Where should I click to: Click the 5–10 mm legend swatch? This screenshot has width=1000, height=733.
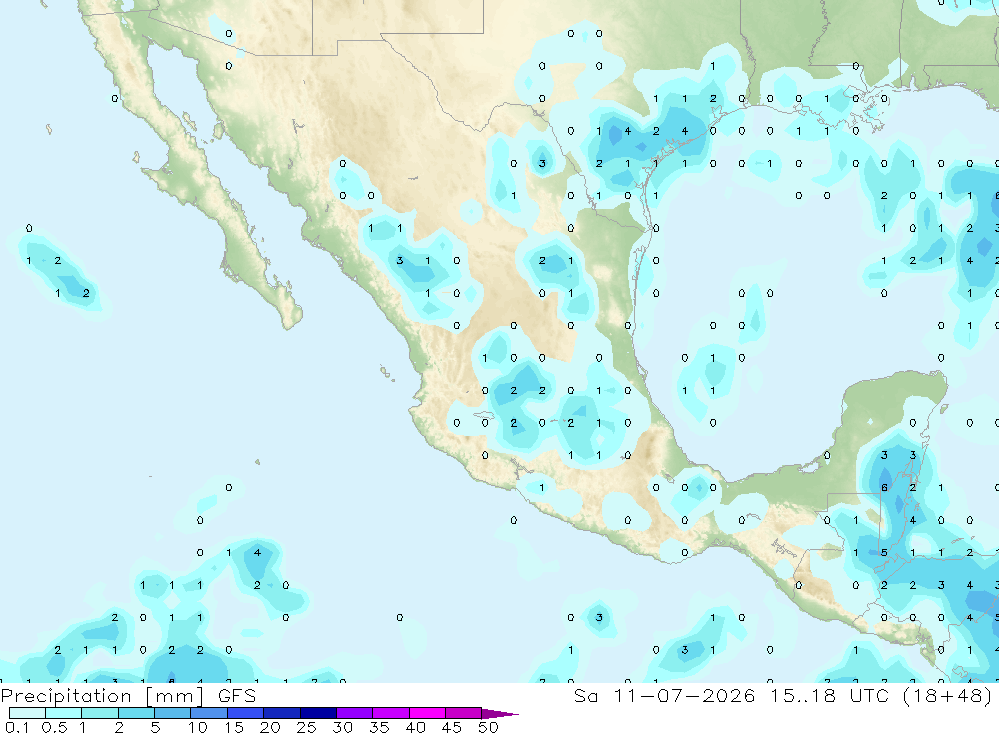[x=172, y=713]
